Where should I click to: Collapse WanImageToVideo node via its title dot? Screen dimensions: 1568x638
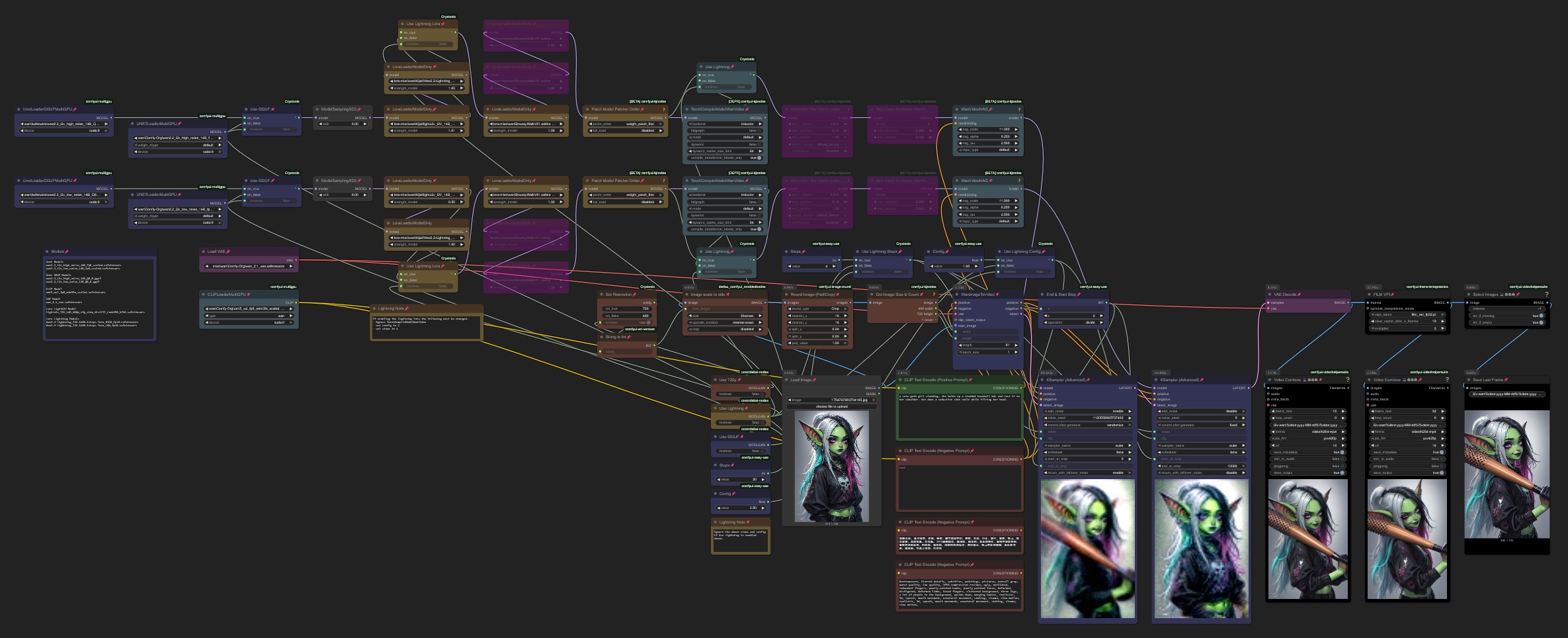[956, 295]
